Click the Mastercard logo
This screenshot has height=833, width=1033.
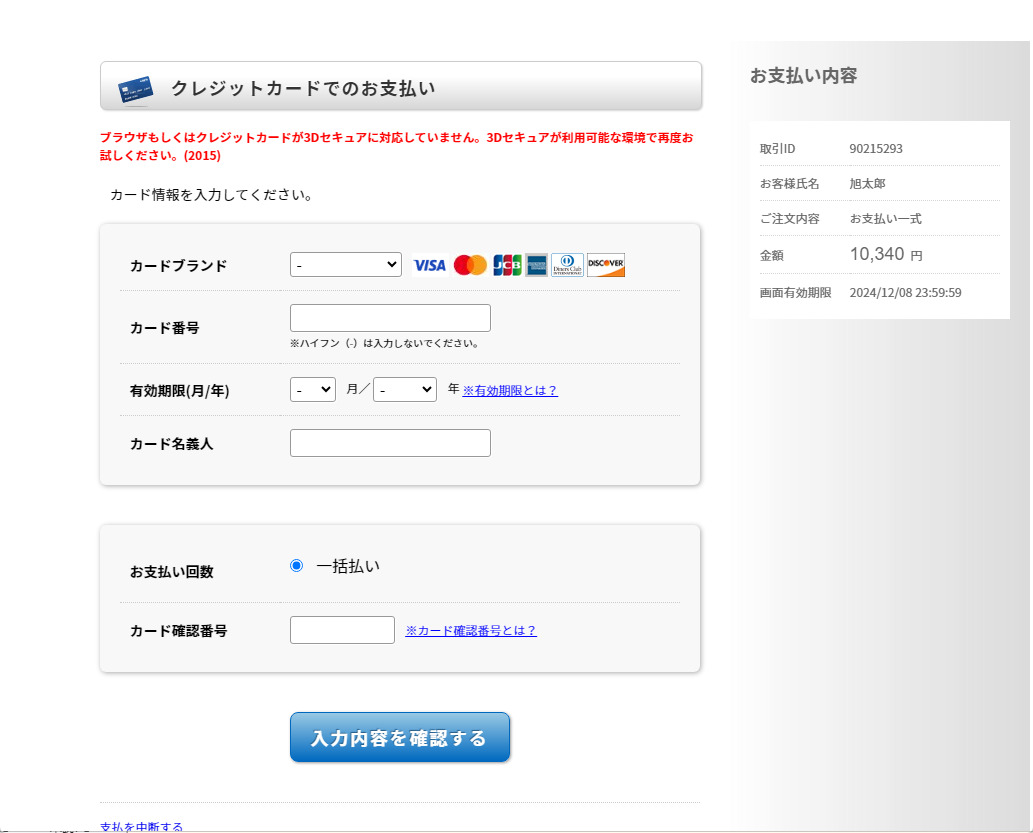(470, 265)
